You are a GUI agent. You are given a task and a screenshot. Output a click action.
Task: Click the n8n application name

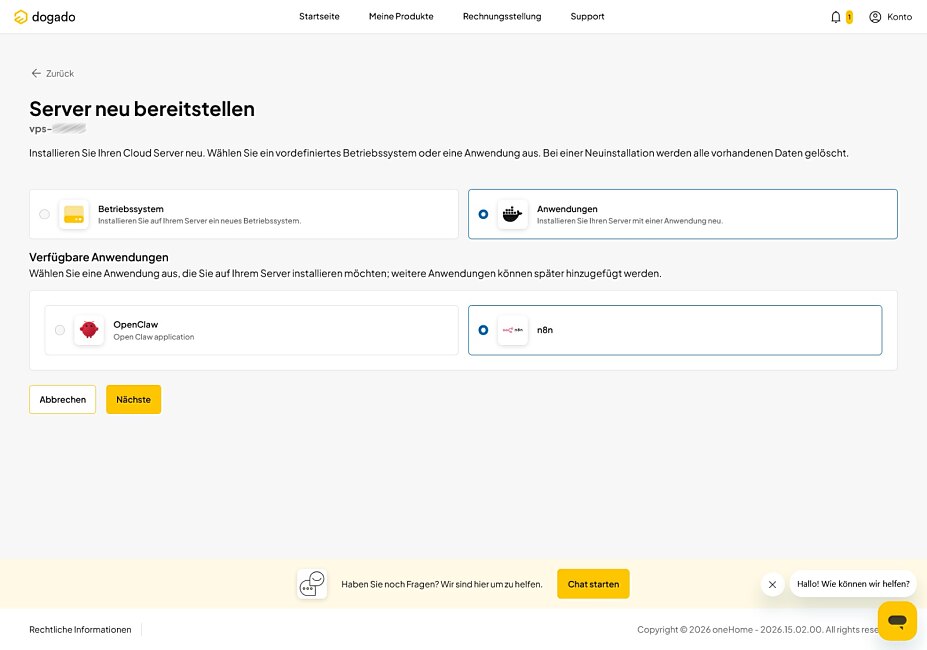pyautogui.click(x=544, y=330)
